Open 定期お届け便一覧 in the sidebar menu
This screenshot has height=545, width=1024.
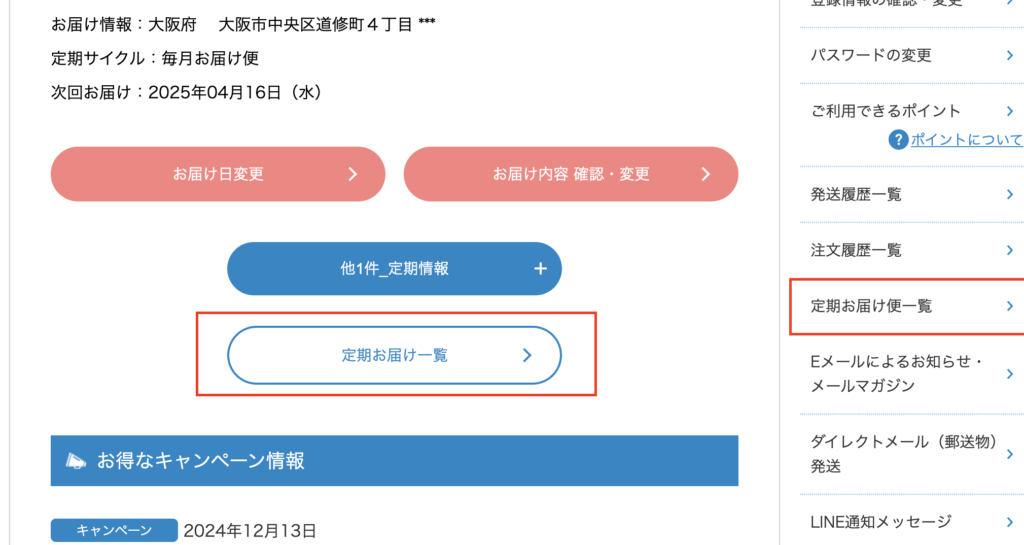tap(872, 306)
